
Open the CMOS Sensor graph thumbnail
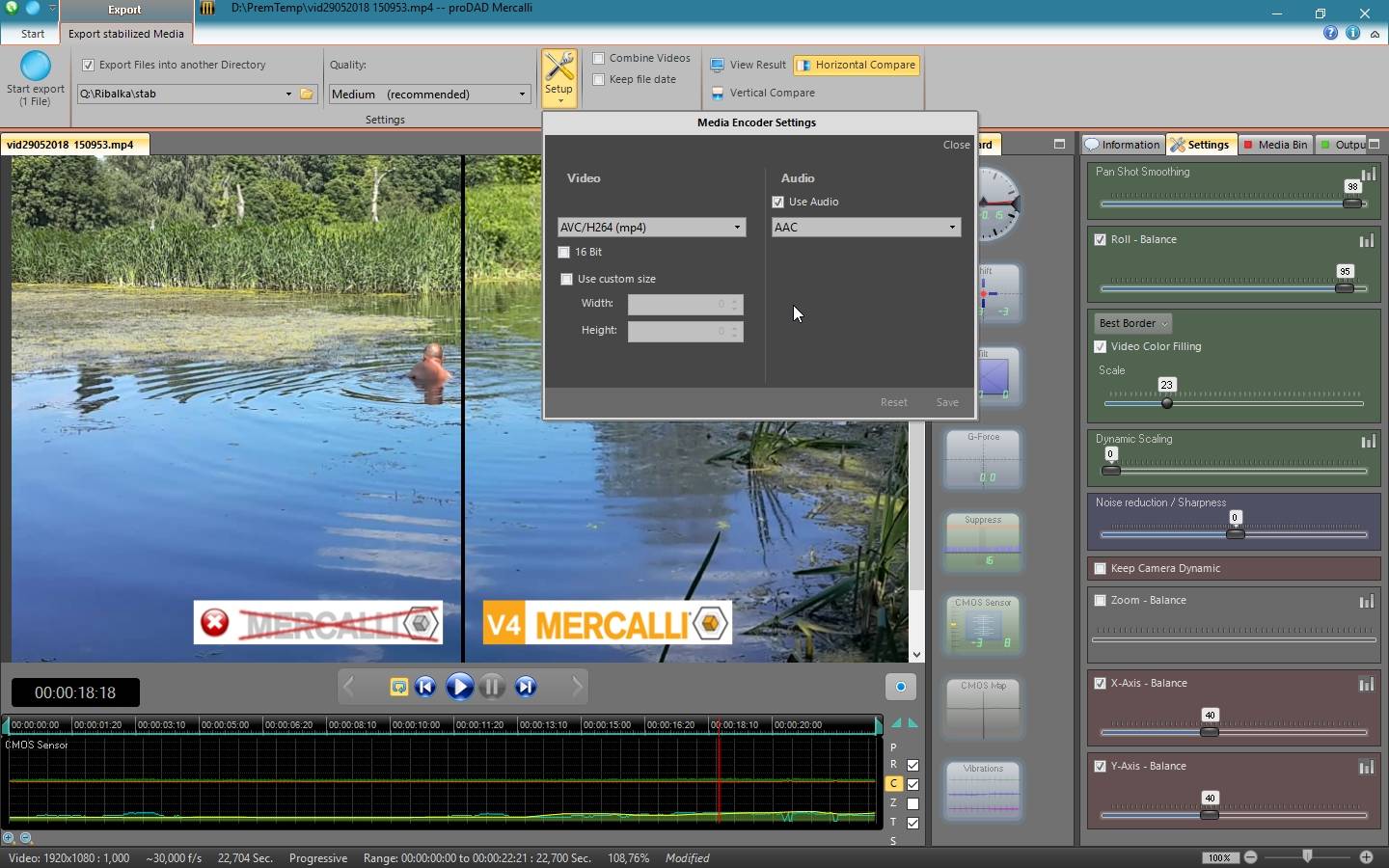pos(982,624)
